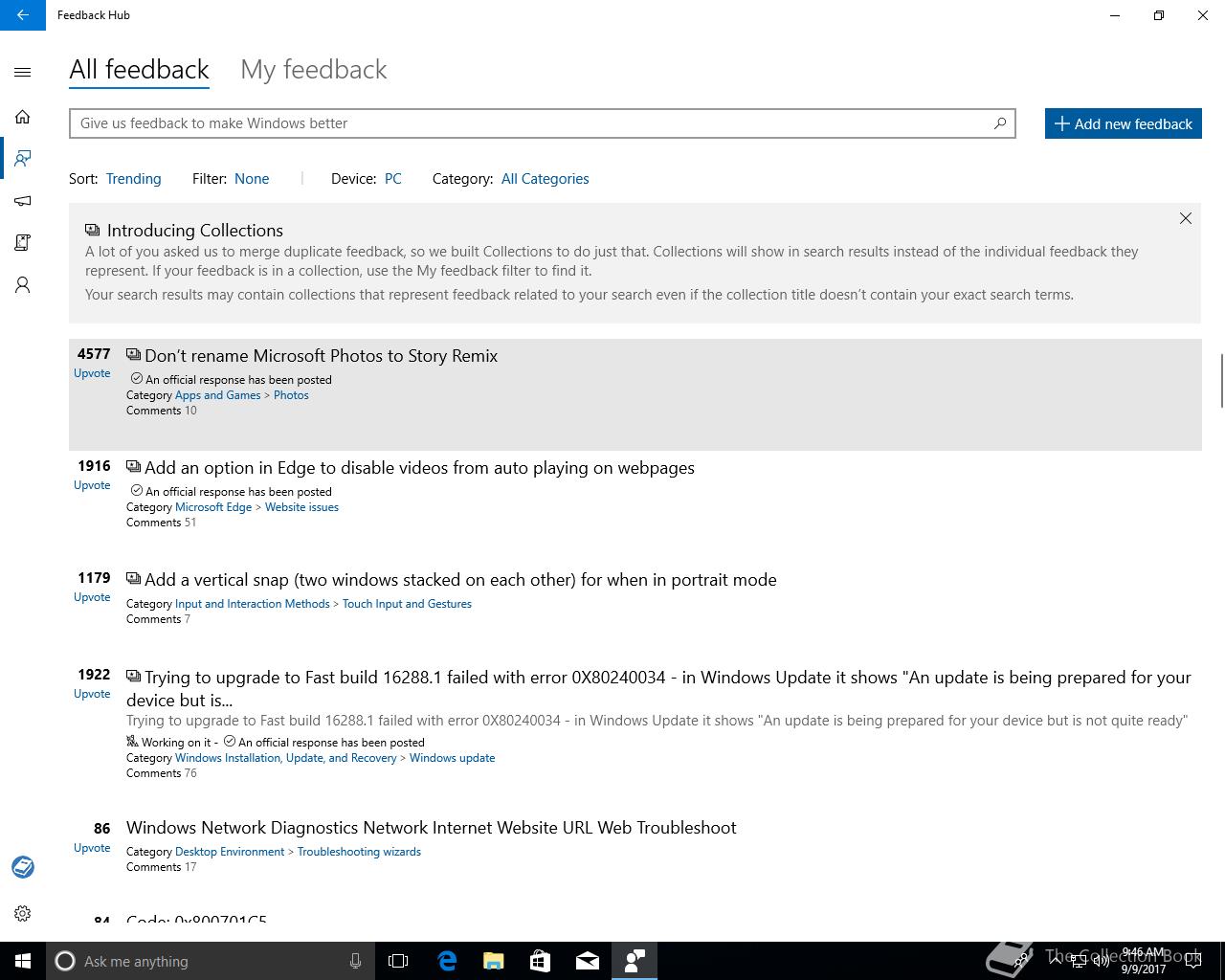
Task: Open Apps and Games category link
Action: coord(217,395)
